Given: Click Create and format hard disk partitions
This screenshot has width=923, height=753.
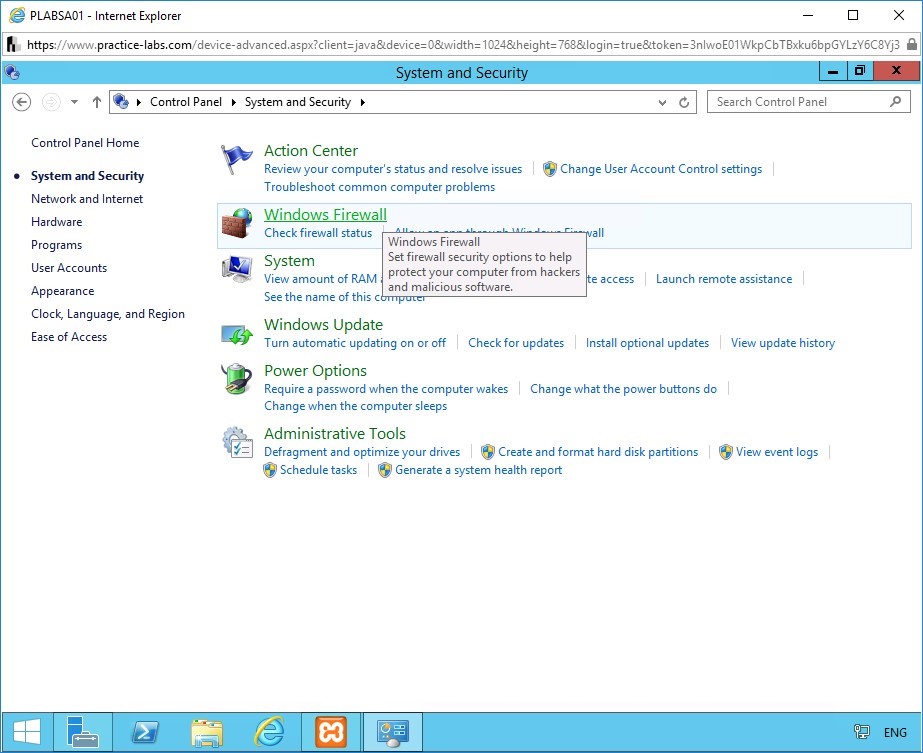Looking at the screenshot, I should (598, 452).
